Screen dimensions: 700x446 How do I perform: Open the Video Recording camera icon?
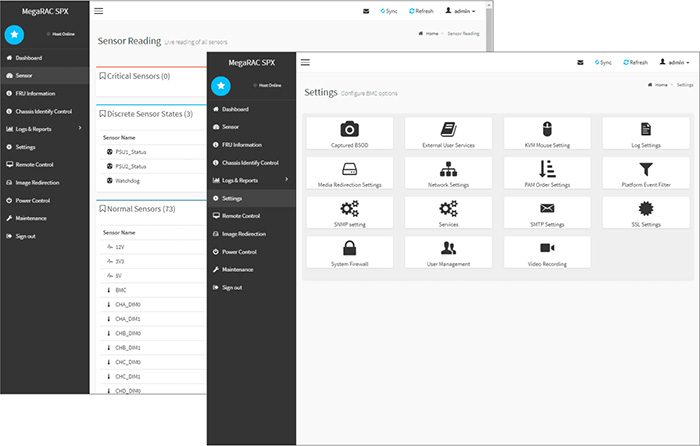tap(547, 248)
